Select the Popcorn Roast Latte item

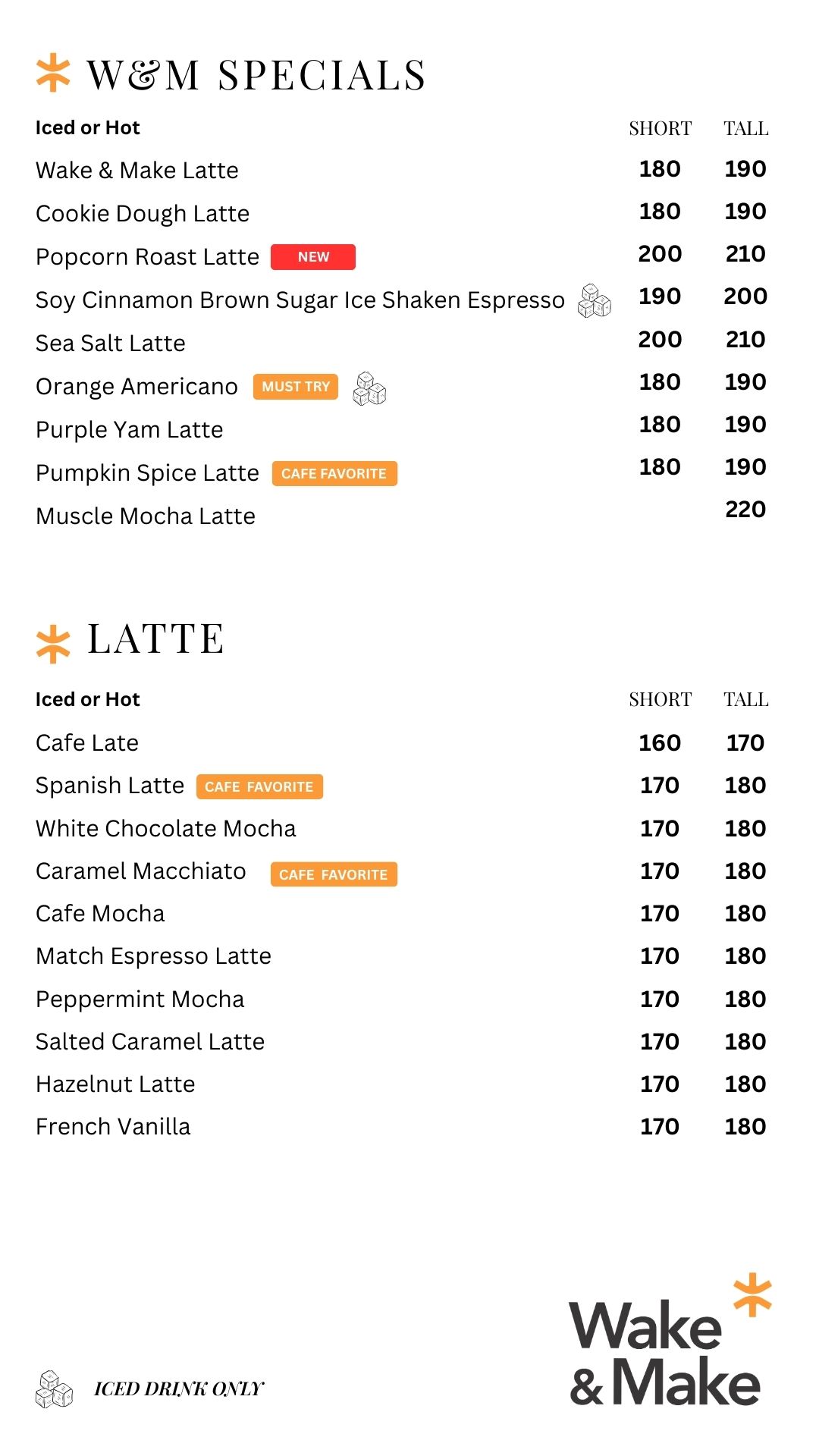[147, 257]
